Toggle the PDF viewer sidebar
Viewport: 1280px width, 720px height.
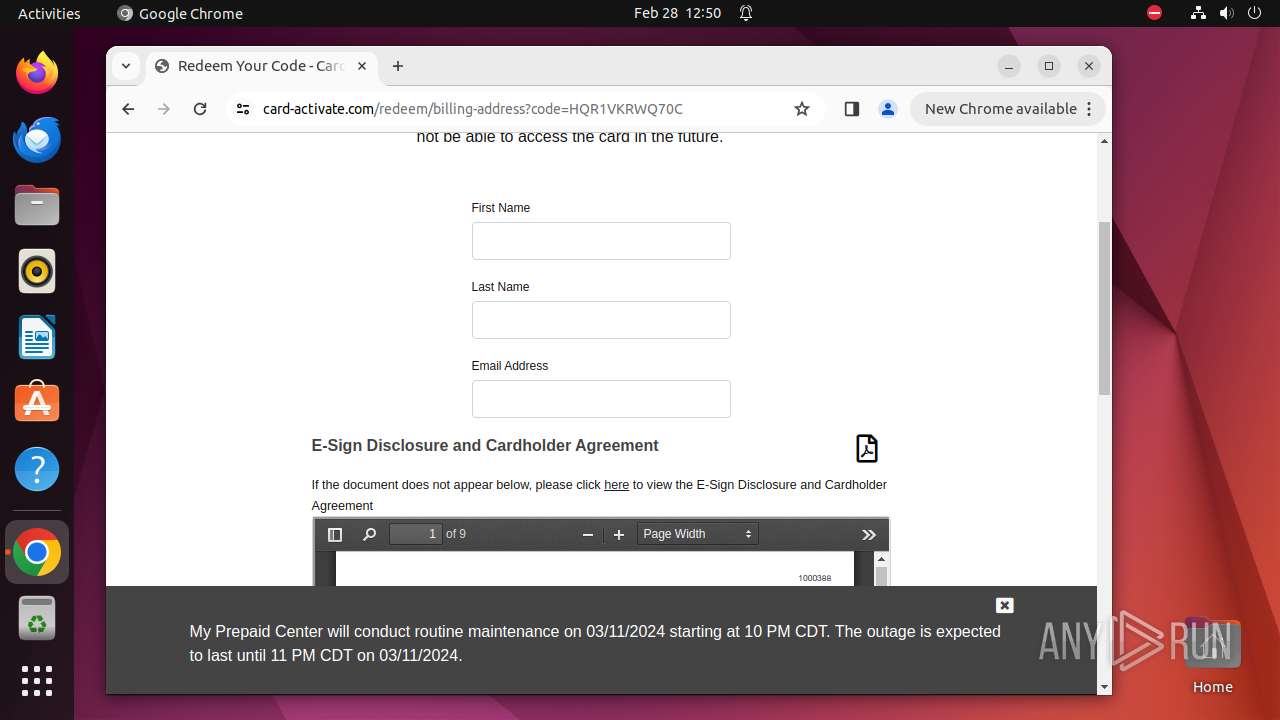(335, 535)
